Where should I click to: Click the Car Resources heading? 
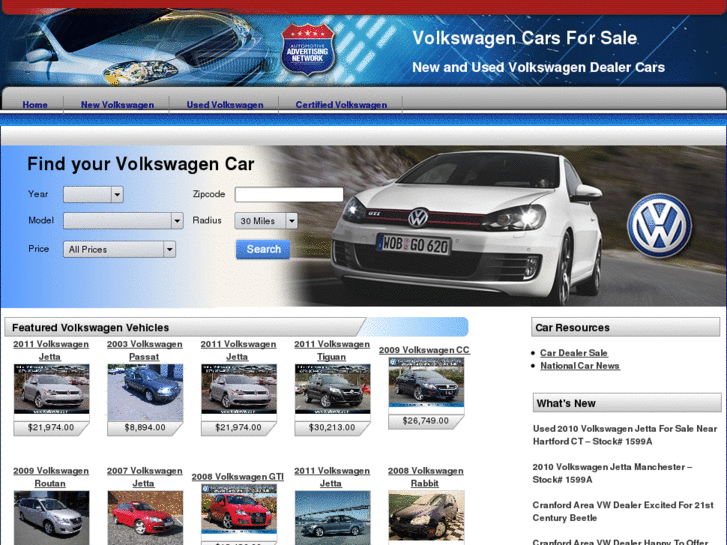pos(572,328)
